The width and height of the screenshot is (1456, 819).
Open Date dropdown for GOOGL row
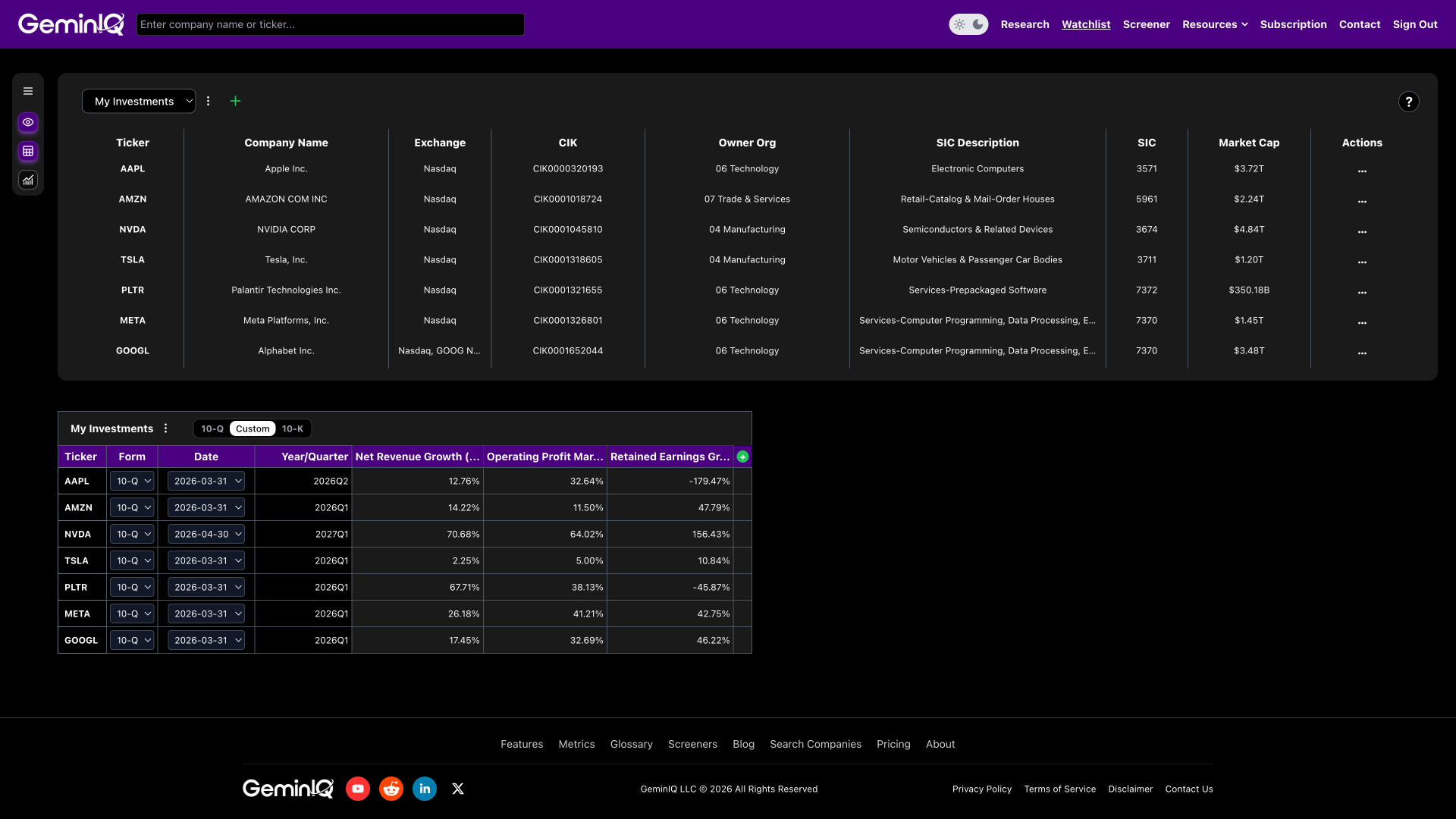pos(206,640)
